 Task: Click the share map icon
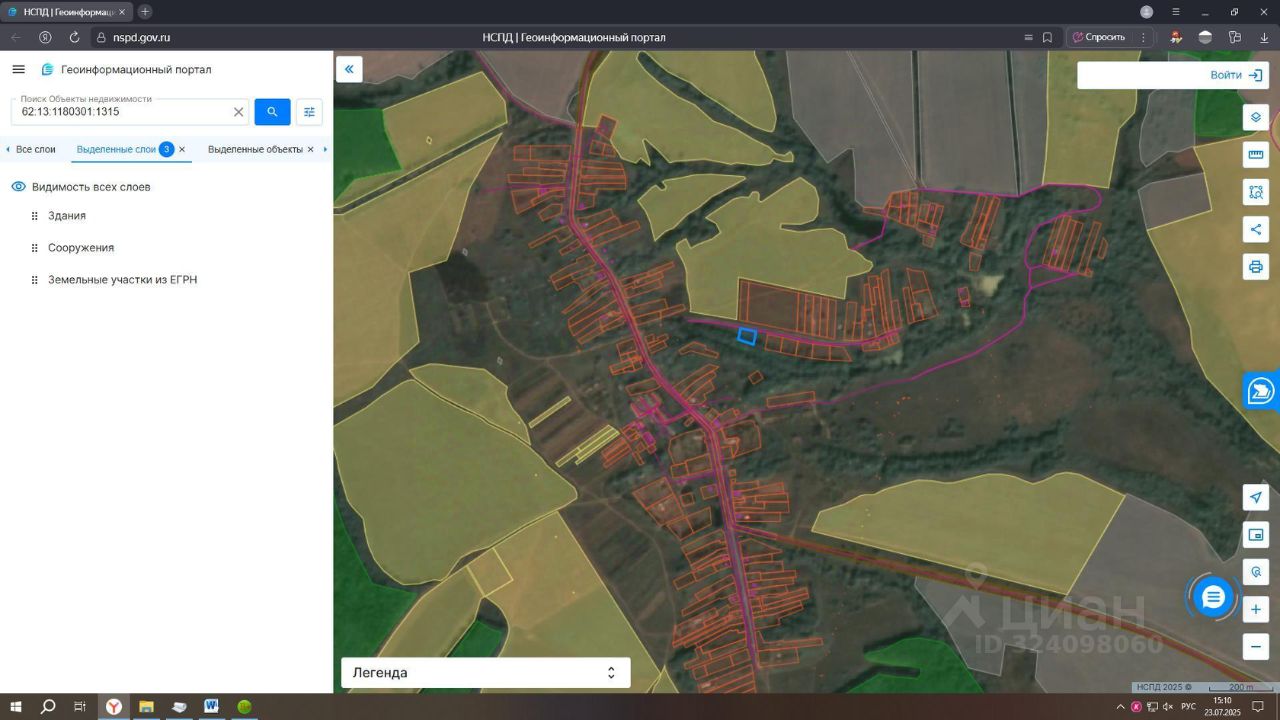coord(1256,229)
